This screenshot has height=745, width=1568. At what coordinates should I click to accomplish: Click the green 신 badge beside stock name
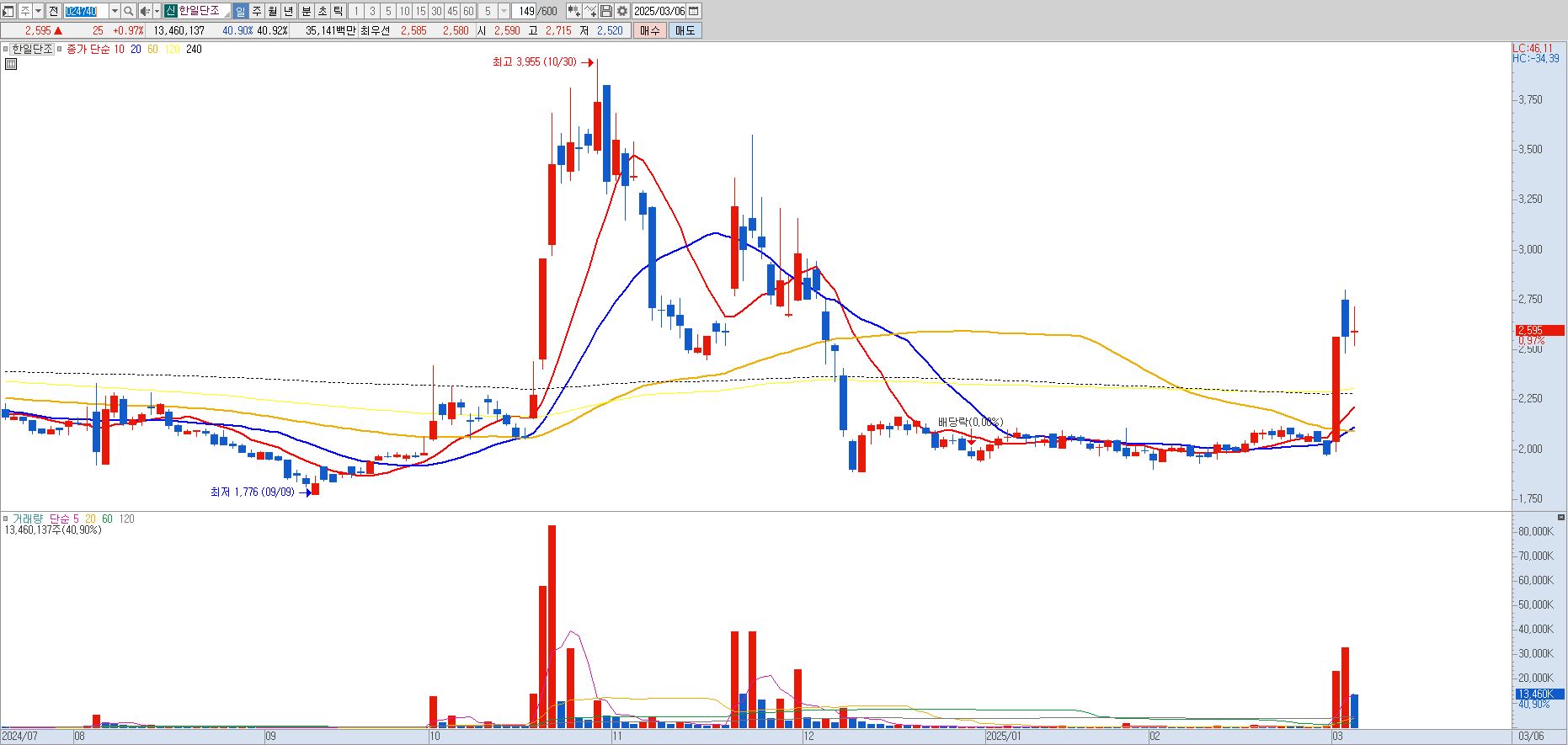(170, 11)
